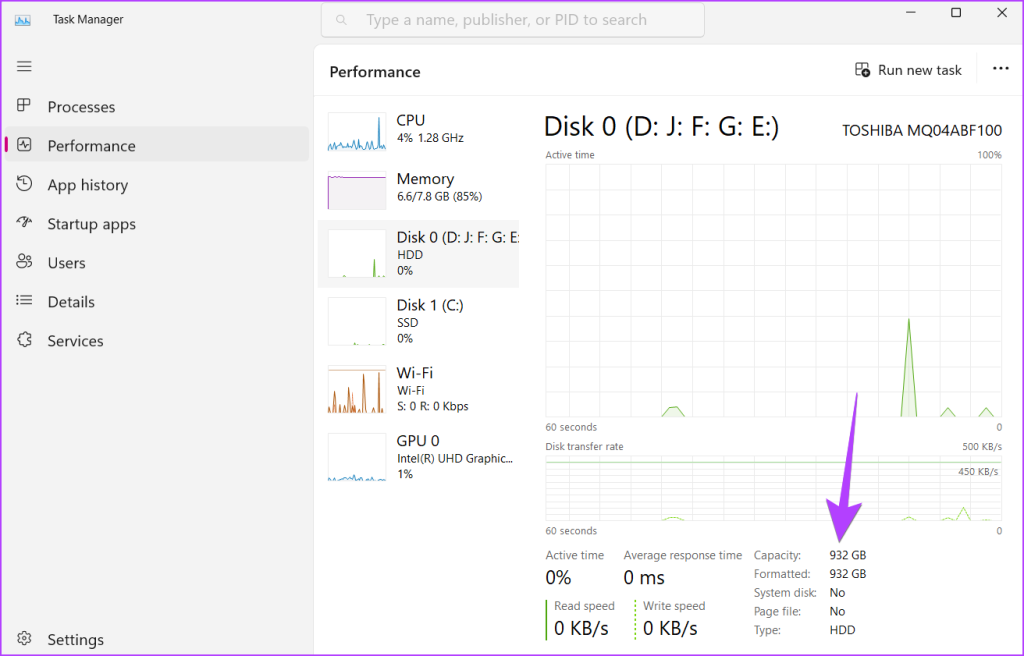Toggle the hamburger navigation menu

pyautogui.click(x=24, y=66)
